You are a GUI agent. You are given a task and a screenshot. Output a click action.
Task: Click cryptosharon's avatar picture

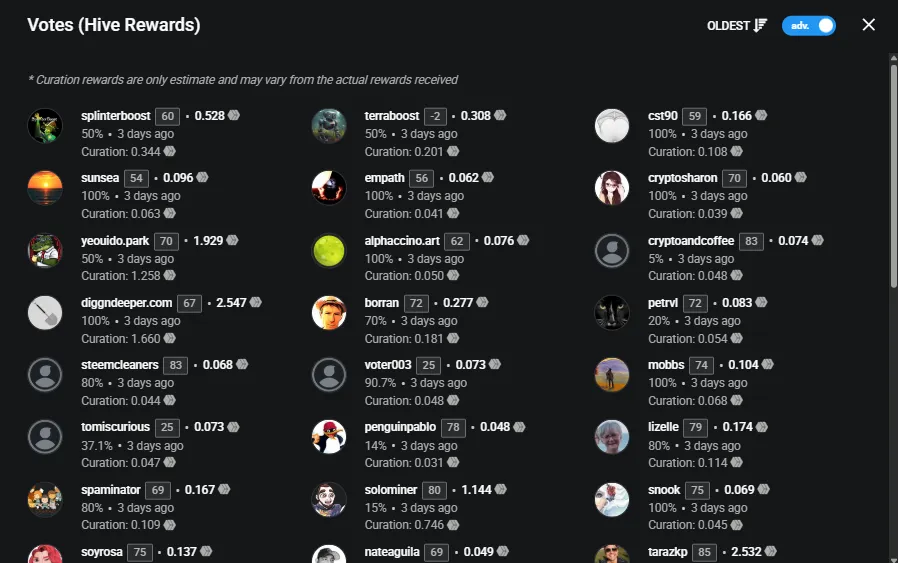coord(612,187)
